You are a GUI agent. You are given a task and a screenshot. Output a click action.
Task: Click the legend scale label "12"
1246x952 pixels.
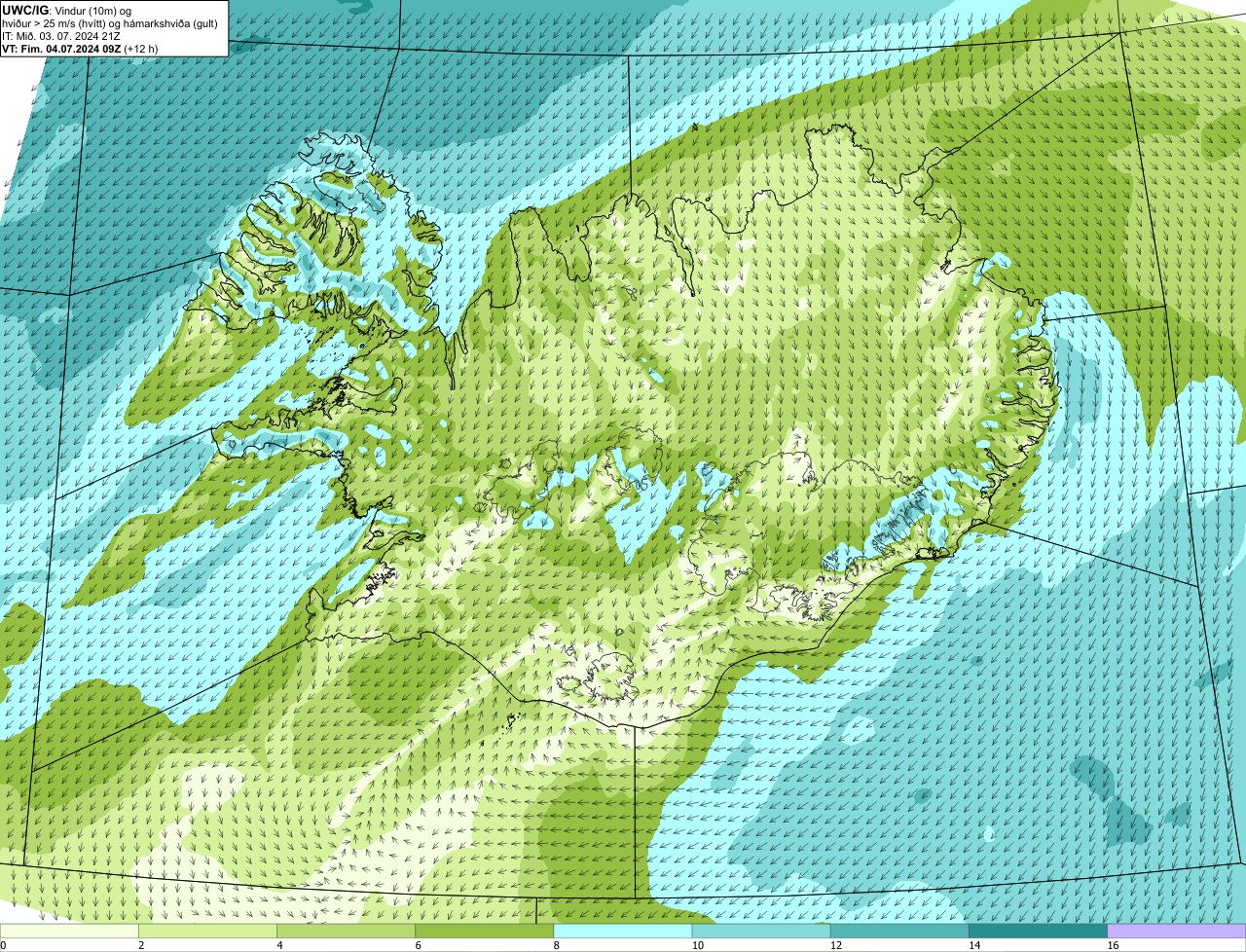(836, 945)
